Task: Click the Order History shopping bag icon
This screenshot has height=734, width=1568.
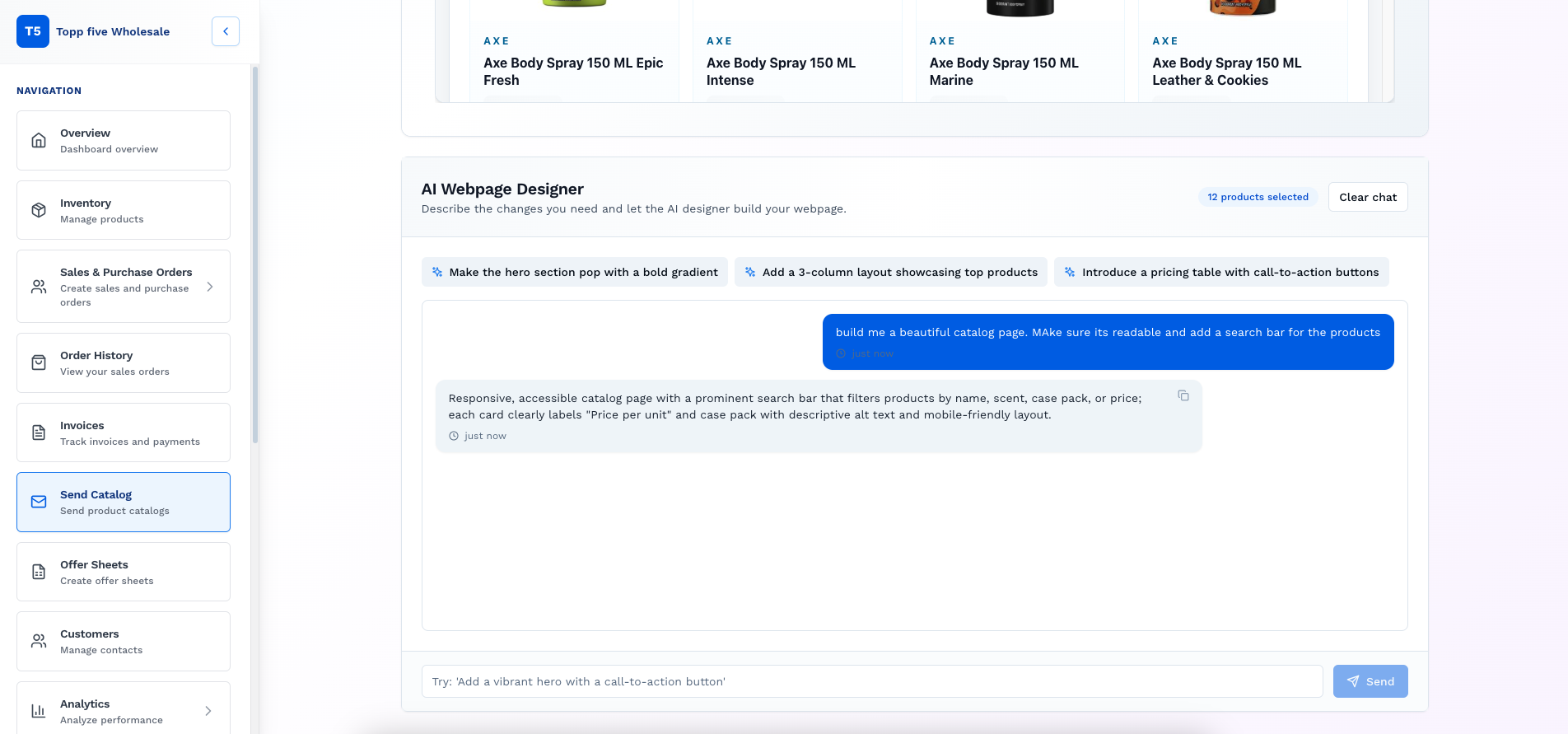Action: 39,363
